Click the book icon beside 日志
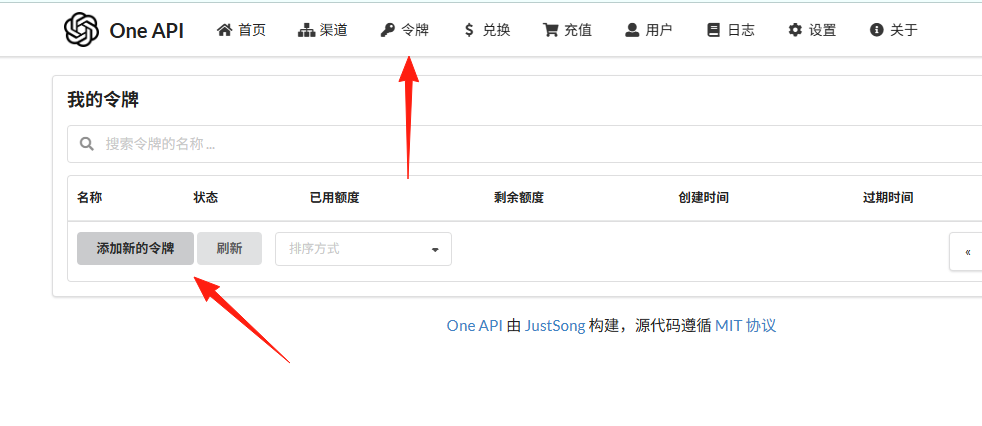 coord(713,29)
